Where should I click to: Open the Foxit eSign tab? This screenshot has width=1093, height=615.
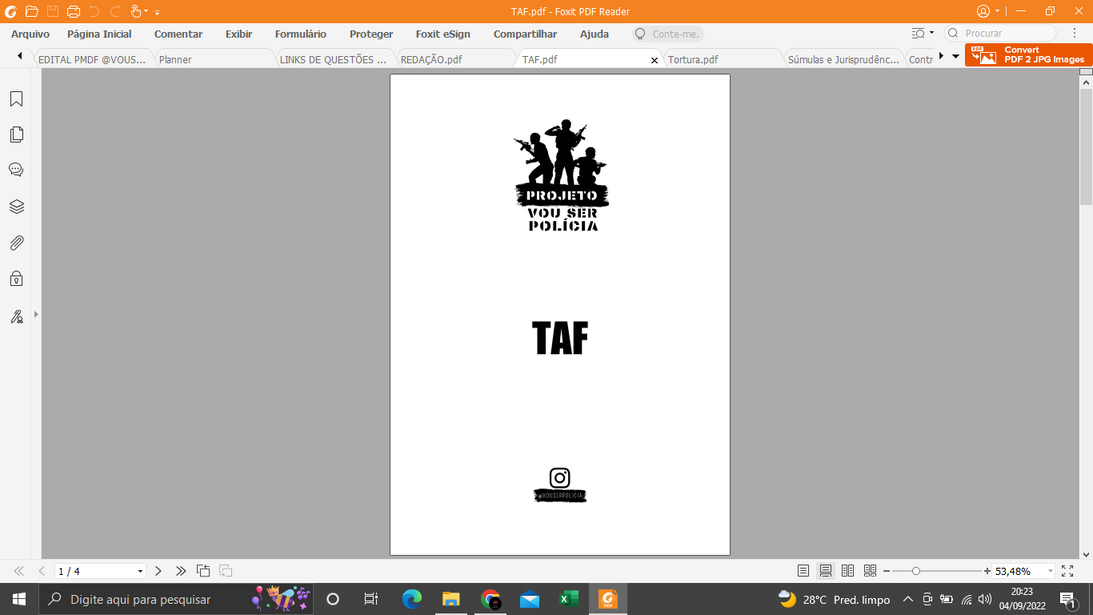coord(443,33)
